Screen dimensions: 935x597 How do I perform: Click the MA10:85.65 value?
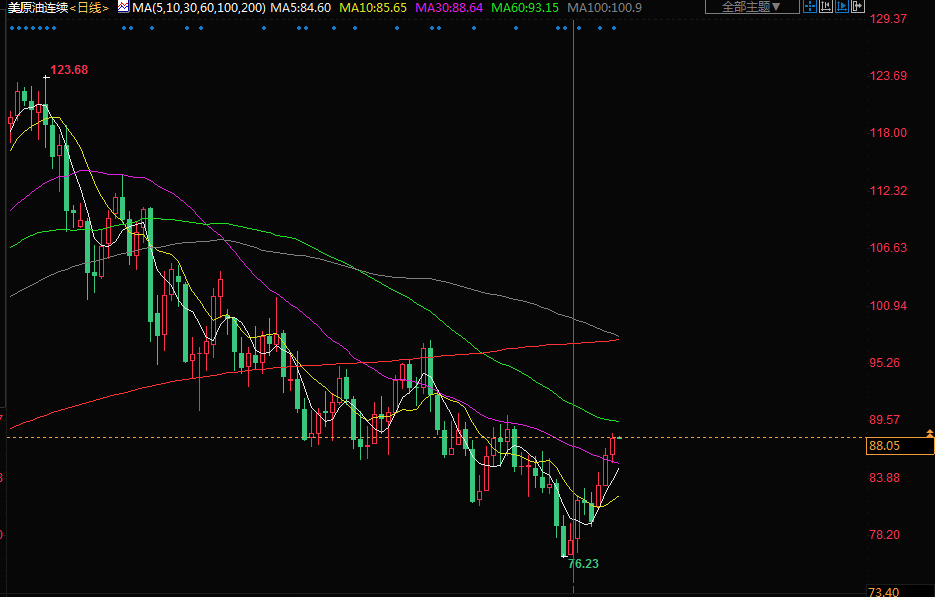pyautogui.click(x=373, y=8)
